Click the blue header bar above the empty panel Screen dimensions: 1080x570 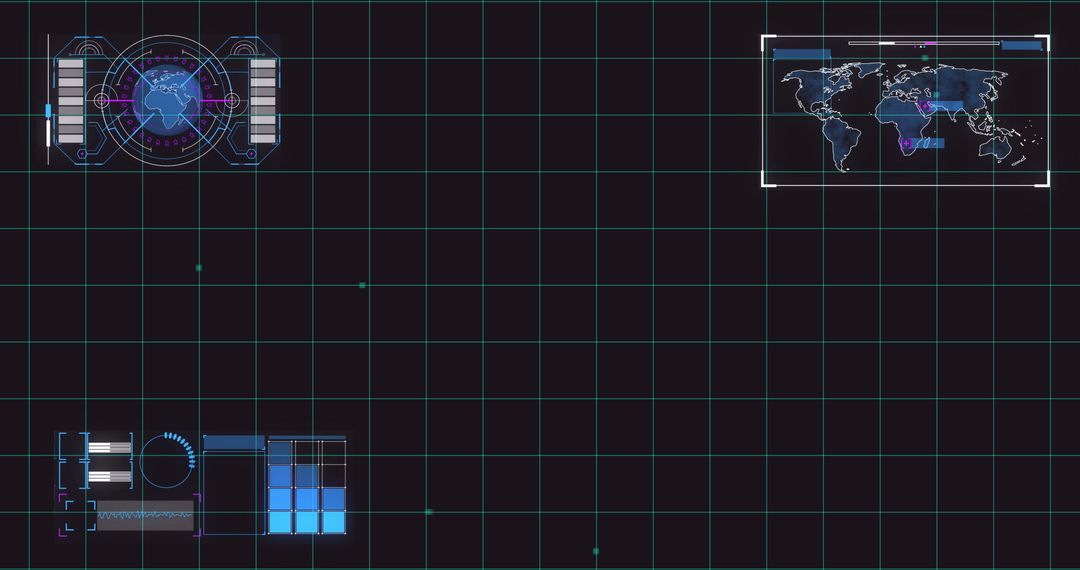coord(234,442)
